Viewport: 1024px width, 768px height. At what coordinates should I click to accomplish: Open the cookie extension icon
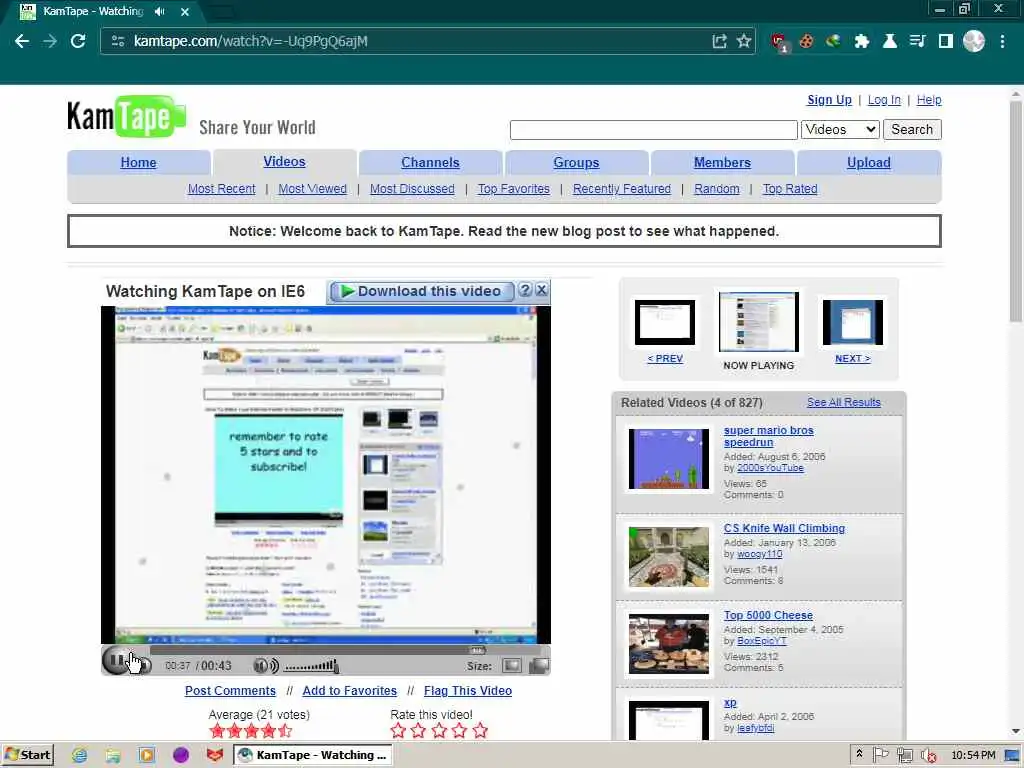click(807, 41)
